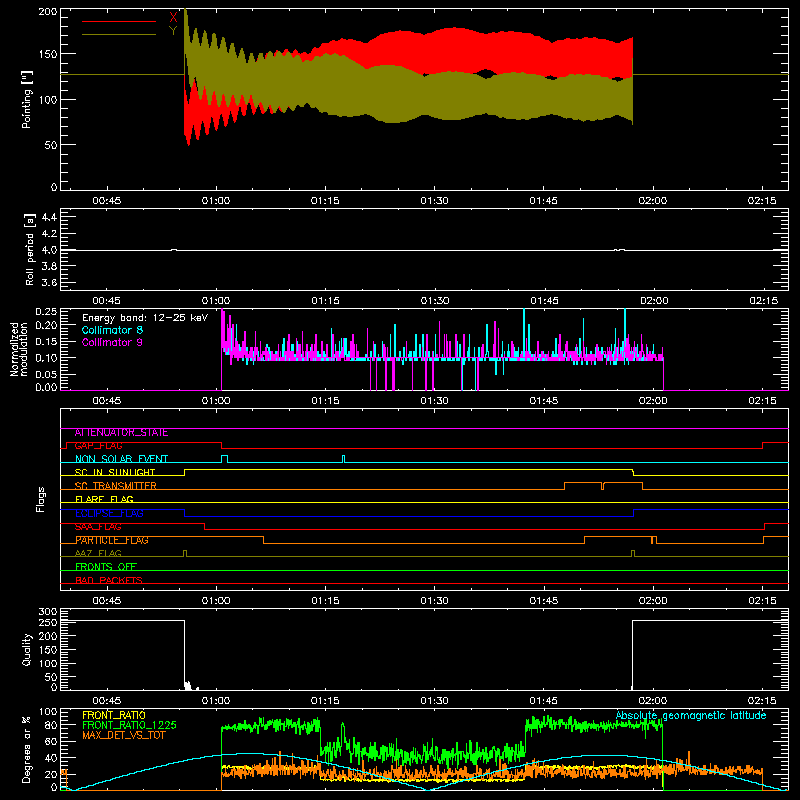
Task: Click the 'NON_SOLAR_EVENT' flag label
Action: click(121, 459)
